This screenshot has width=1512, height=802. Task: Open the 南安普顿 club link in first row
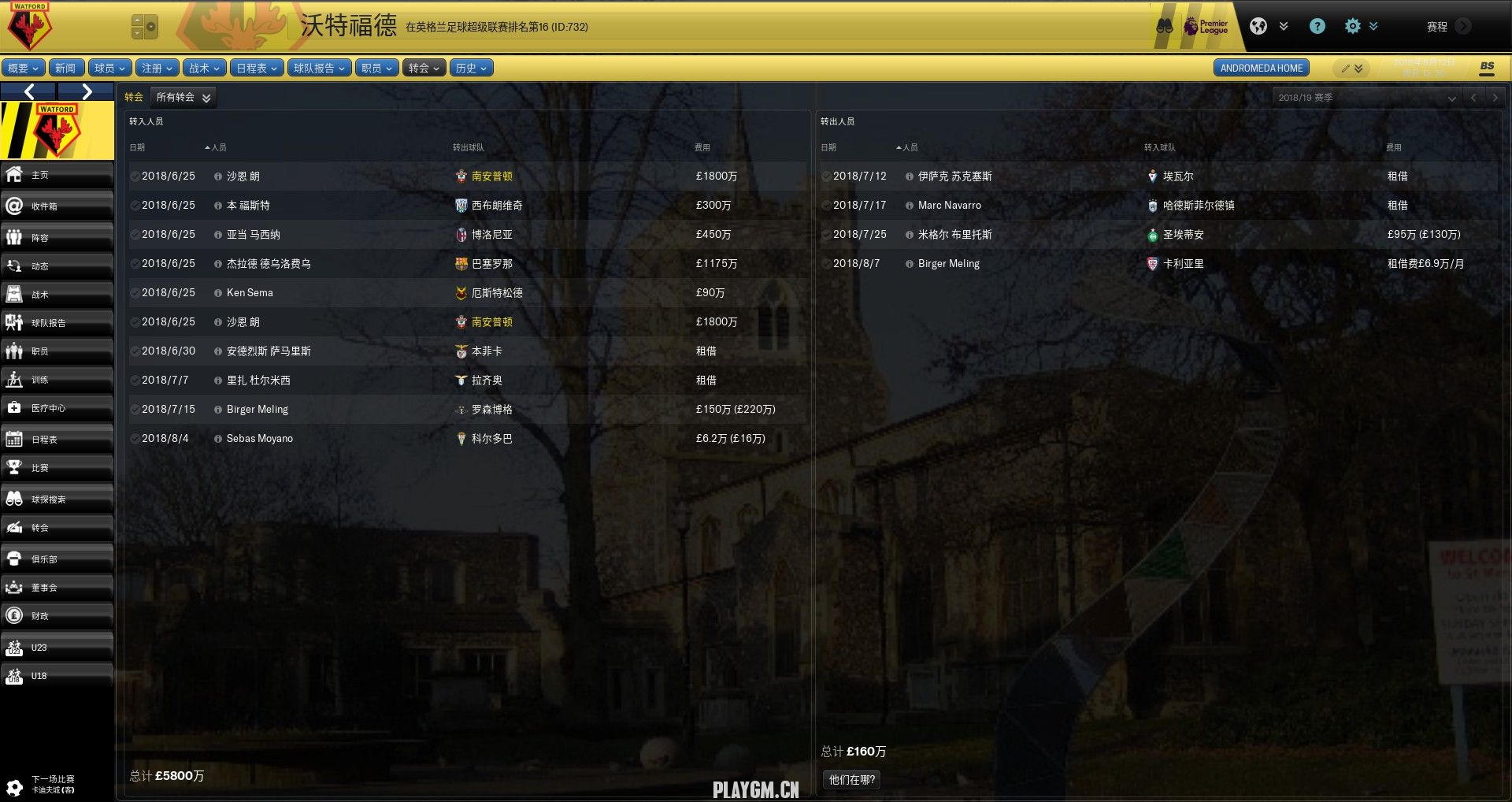[x=491, y=176]
